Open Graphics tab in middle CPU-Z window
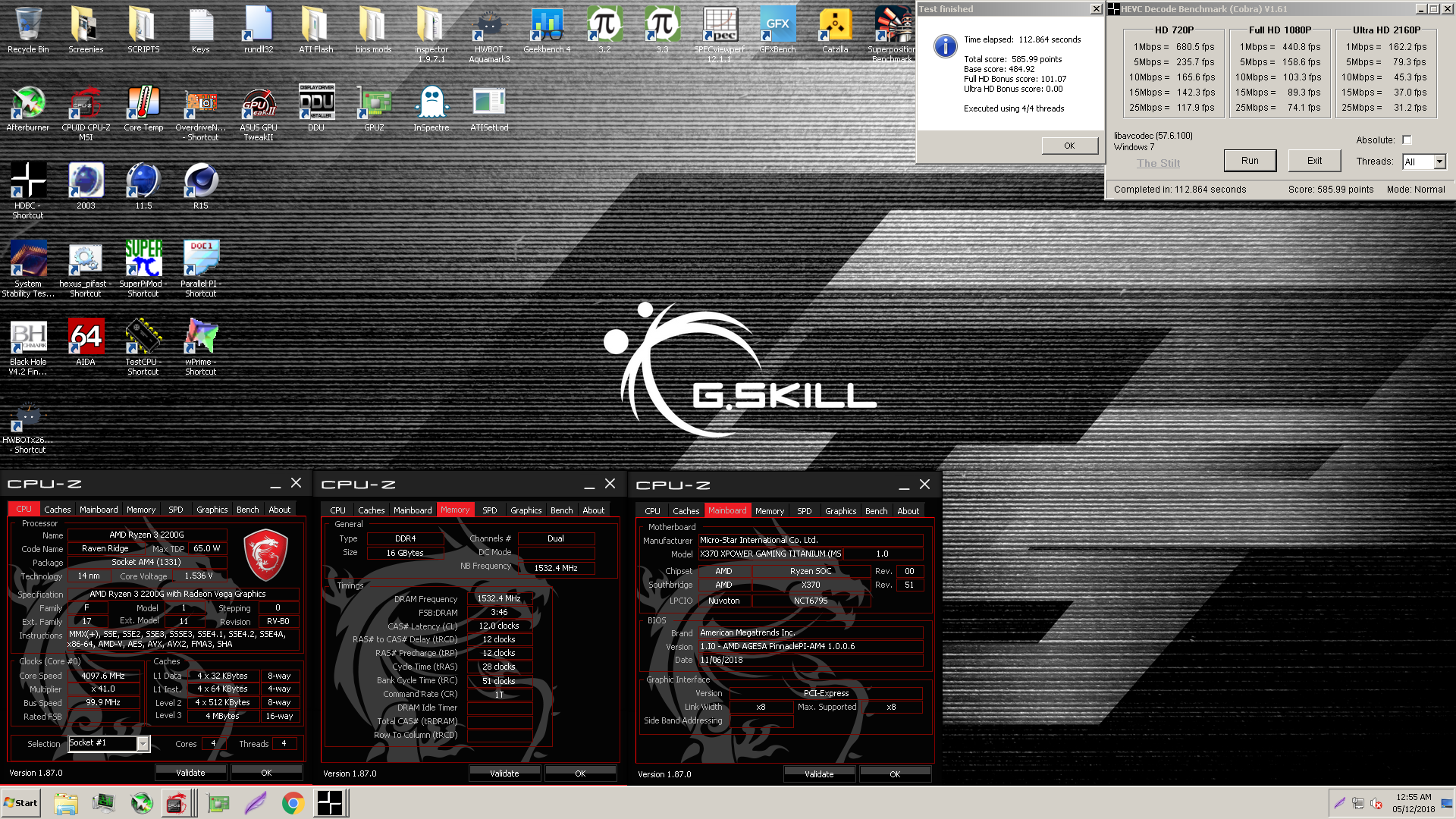The image size is (1456, 819). (526, 510)
